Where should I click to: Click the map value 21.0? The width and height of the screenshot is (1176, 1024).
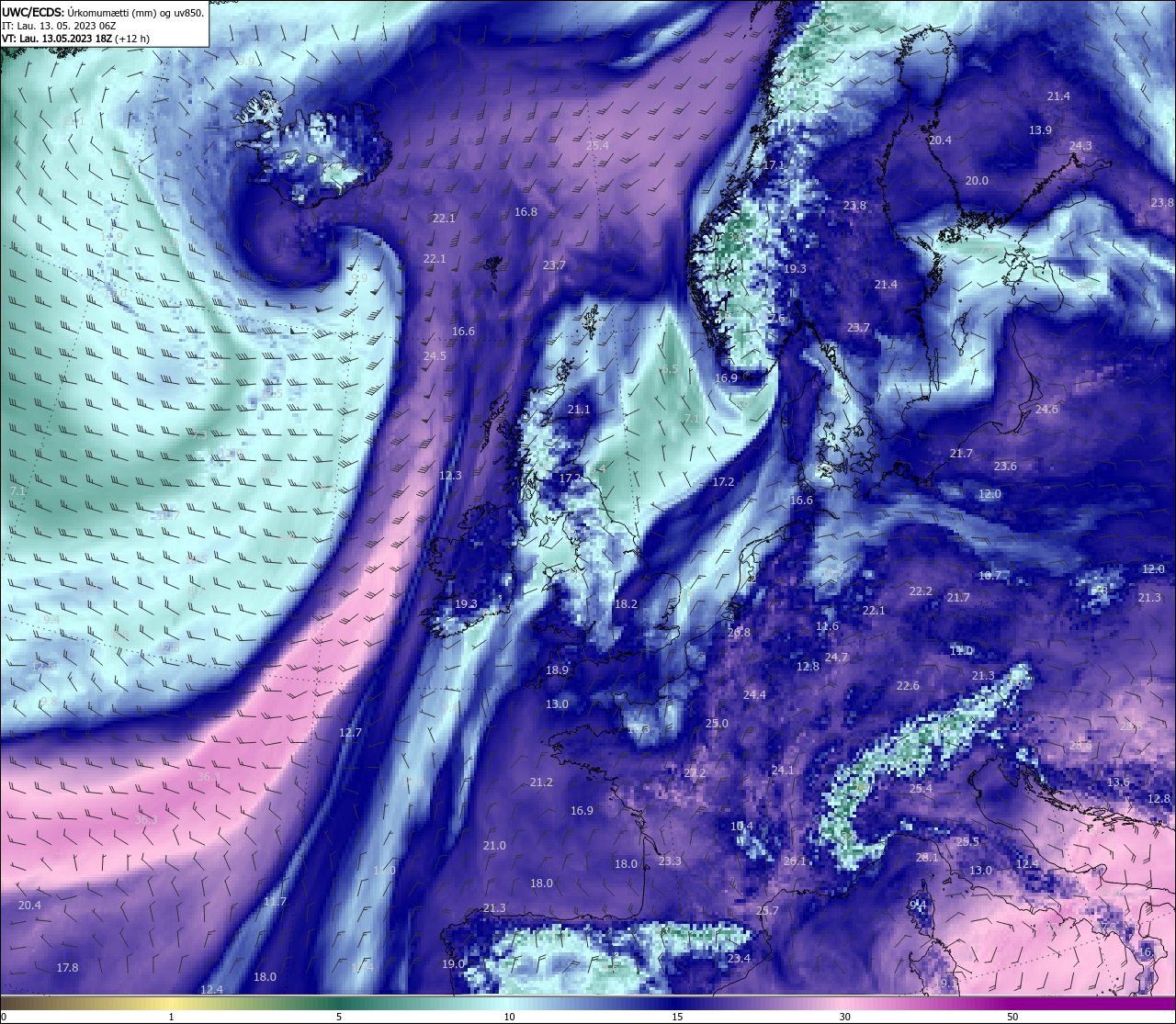[x=494, y=846]
